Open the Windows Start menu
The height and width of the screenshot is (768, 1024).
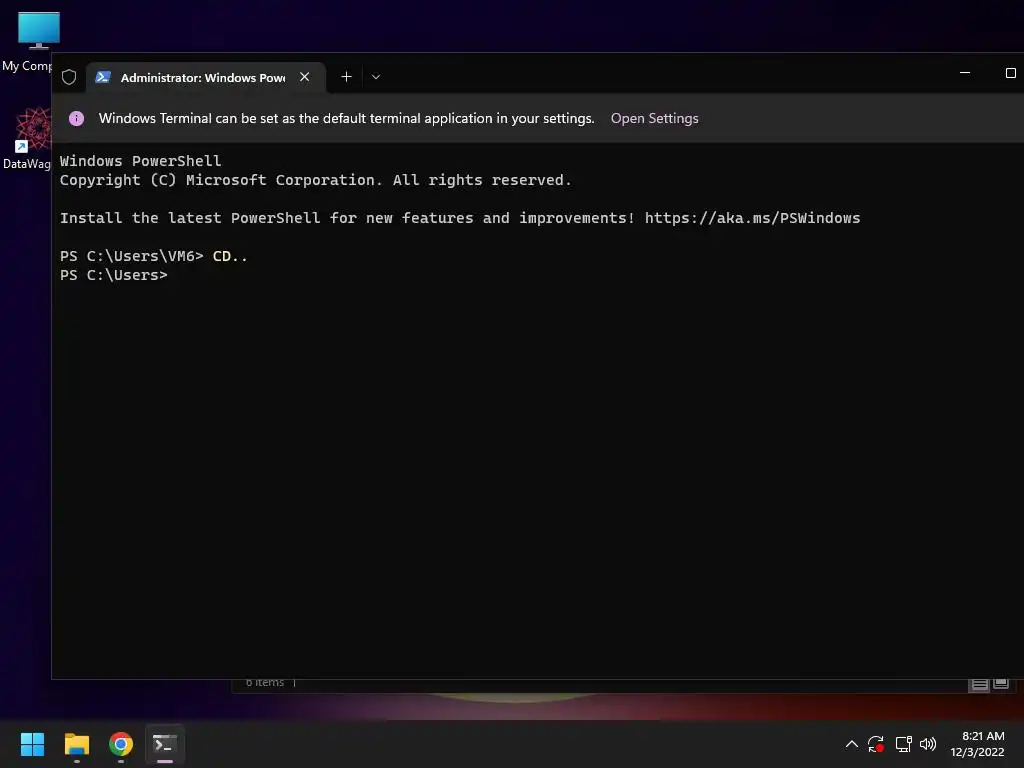click(x=32, y=744)
